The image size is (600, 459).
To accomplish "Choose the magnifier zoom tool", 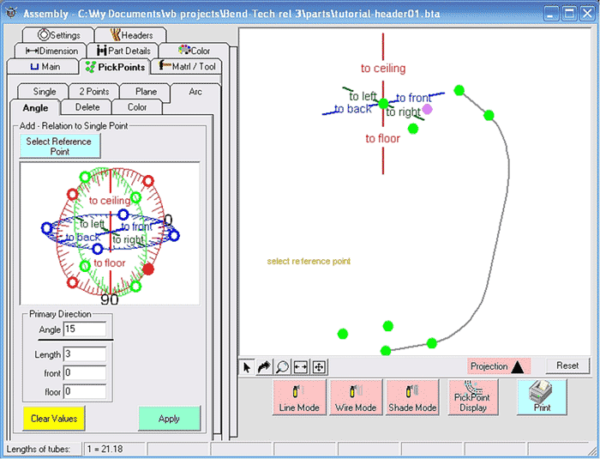I will coord(283,367).
